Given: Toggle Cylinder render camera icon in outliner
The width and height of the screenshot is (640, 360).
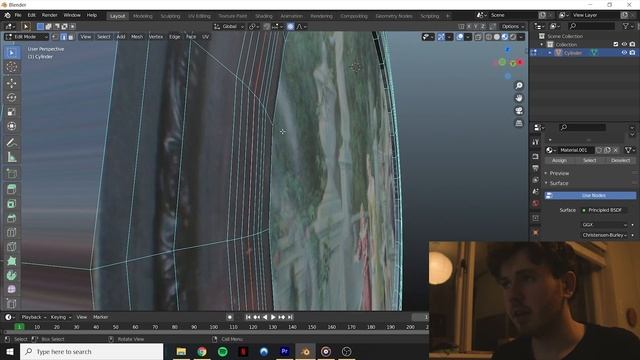Looking at the screenshot, I should [632, 53].
